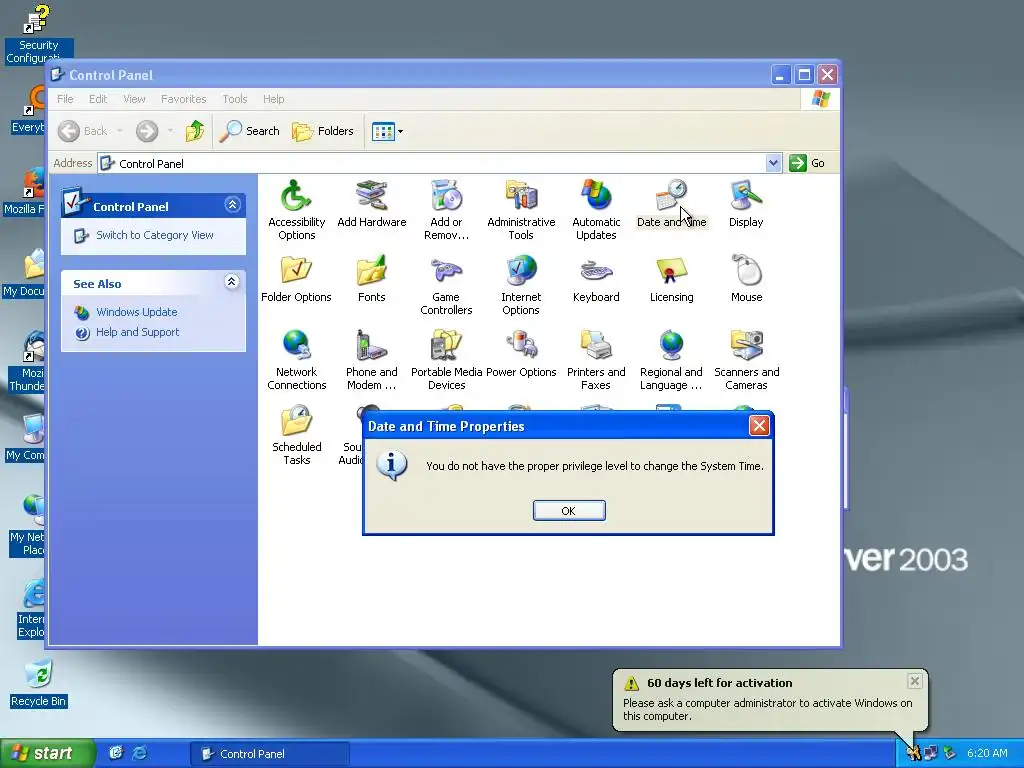1024x768 pixels.
Task: Open Scanners and Cameras icon
Action: pos(746,360)
